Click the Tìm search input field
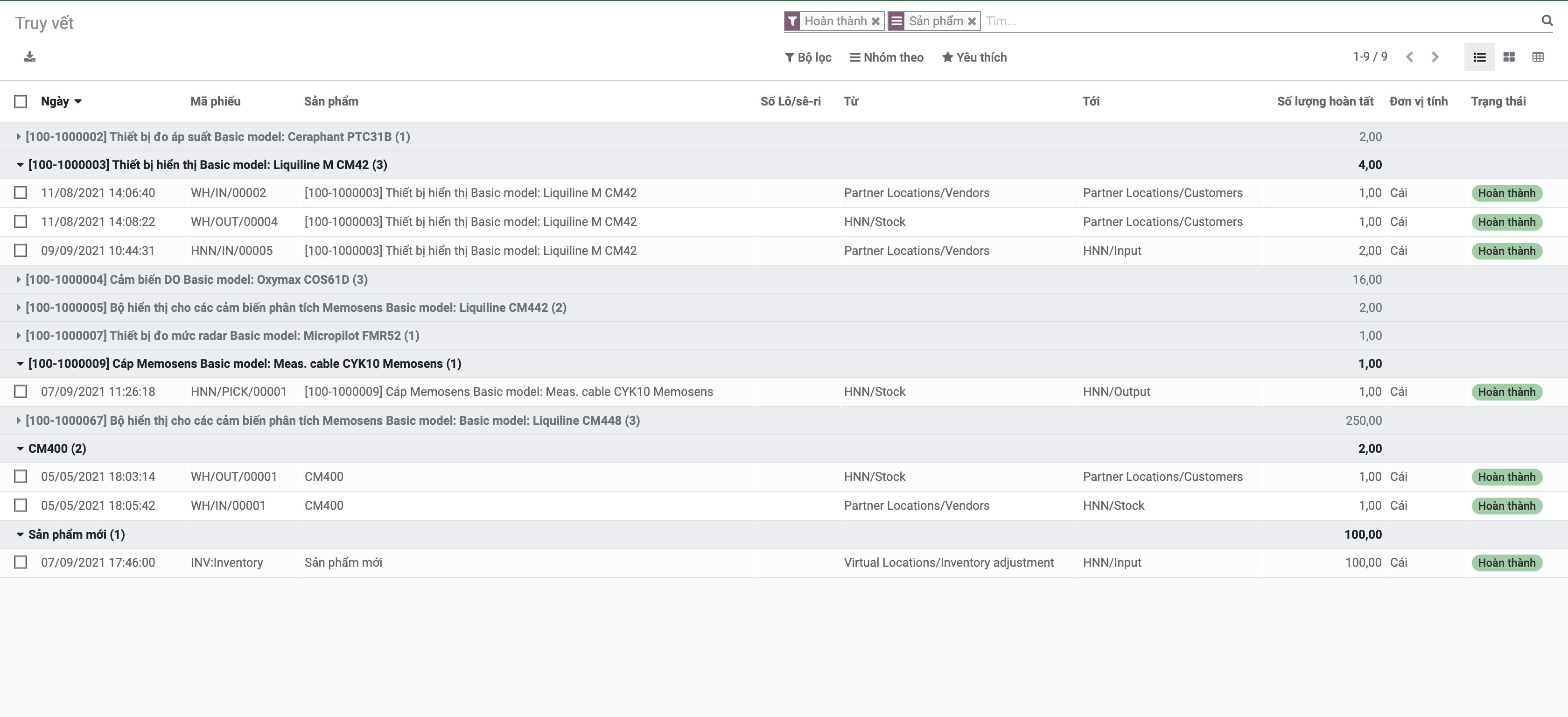 (x=1254, y=21)
